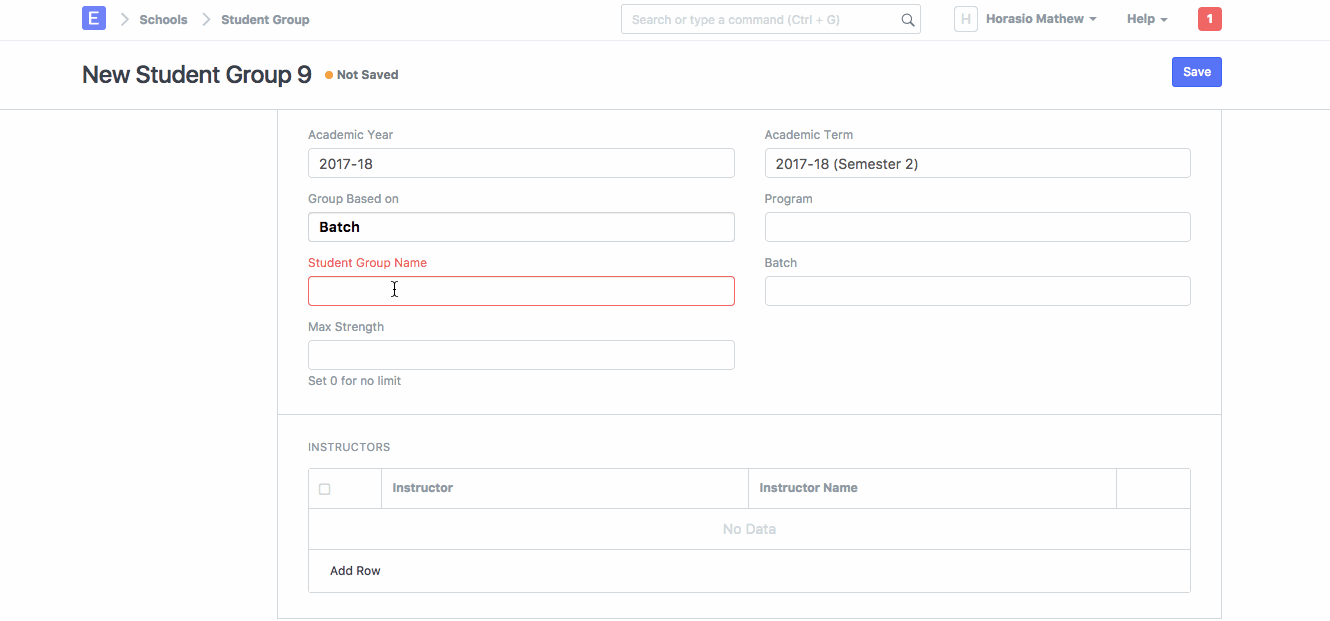Add Row to the Instructors table
The width and height of the screenshot is (1330, 621).
click(355, 571)
